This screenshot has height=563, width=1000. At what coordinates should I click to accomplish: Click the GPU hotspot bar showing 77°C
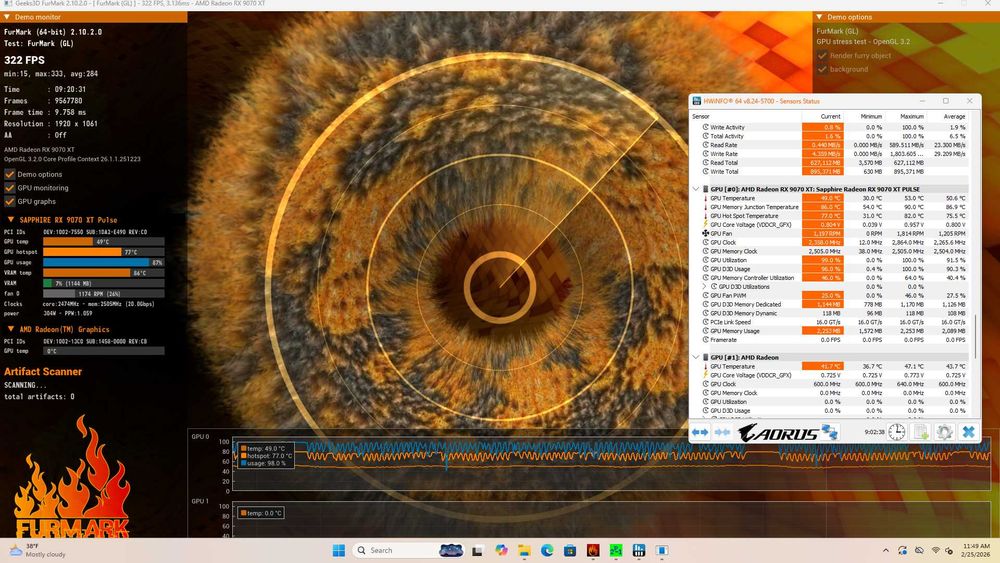(103, 252)
